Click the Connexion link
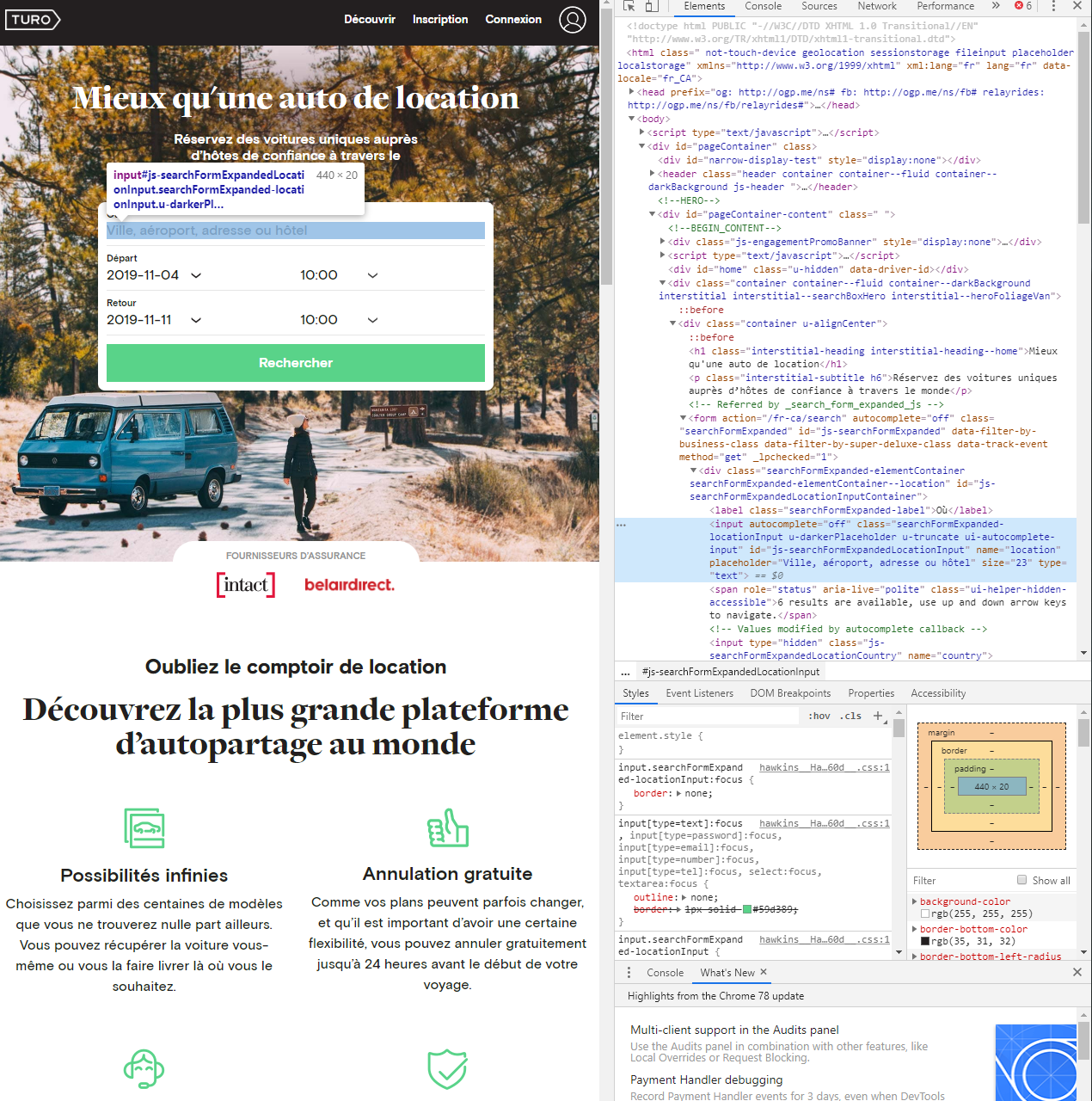The image size is (1092, 1101). coord(513,20)
